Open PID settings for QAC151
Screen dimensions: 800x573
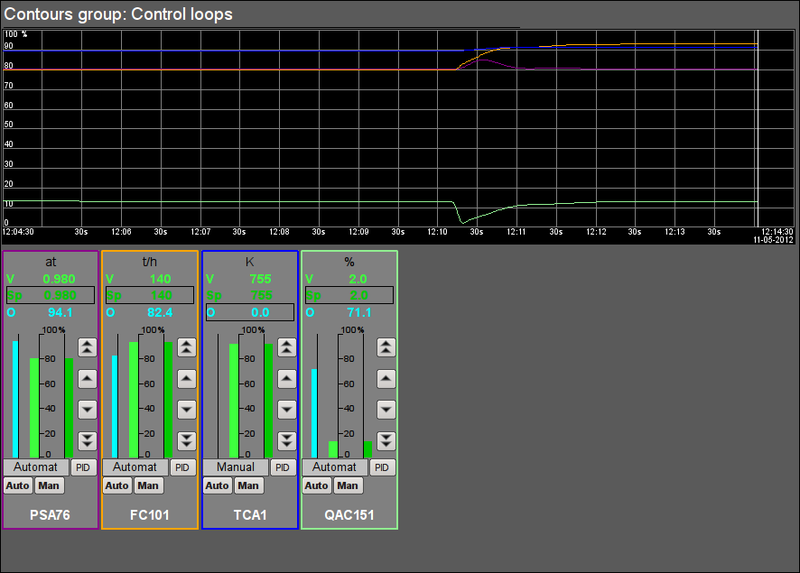coord(382,467)
